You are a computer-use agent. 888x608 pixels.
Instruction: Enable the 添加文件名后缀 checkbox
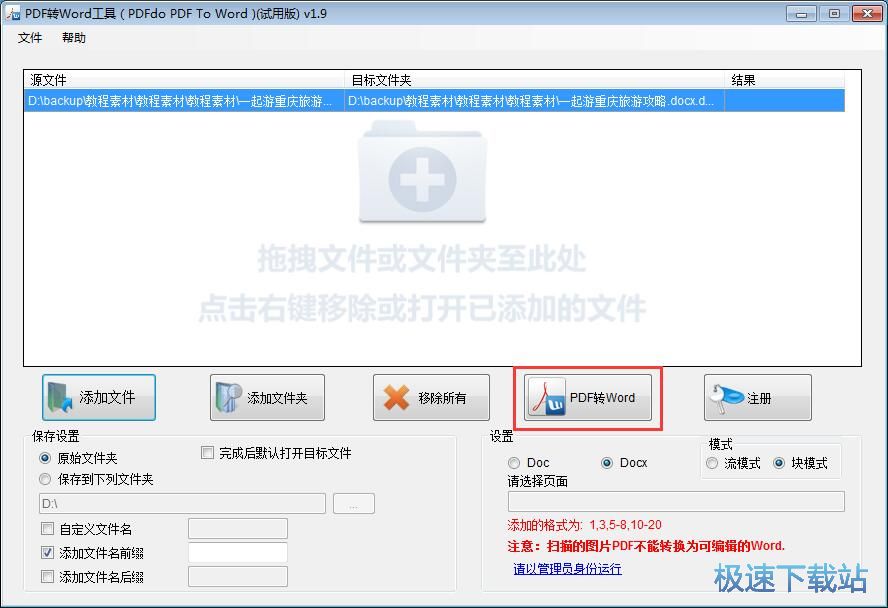pyautogui.click(x=46, y=576)
